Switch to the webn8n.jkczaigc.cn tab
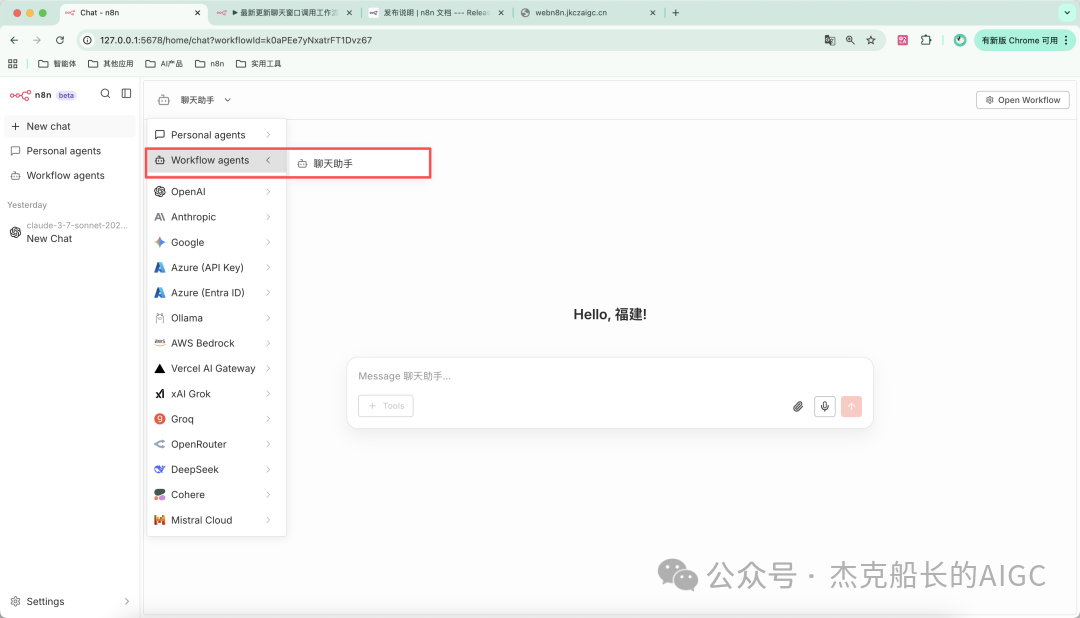Image resolution: width=1080 pixels, height=618 pixels. (x=588, y=12)
